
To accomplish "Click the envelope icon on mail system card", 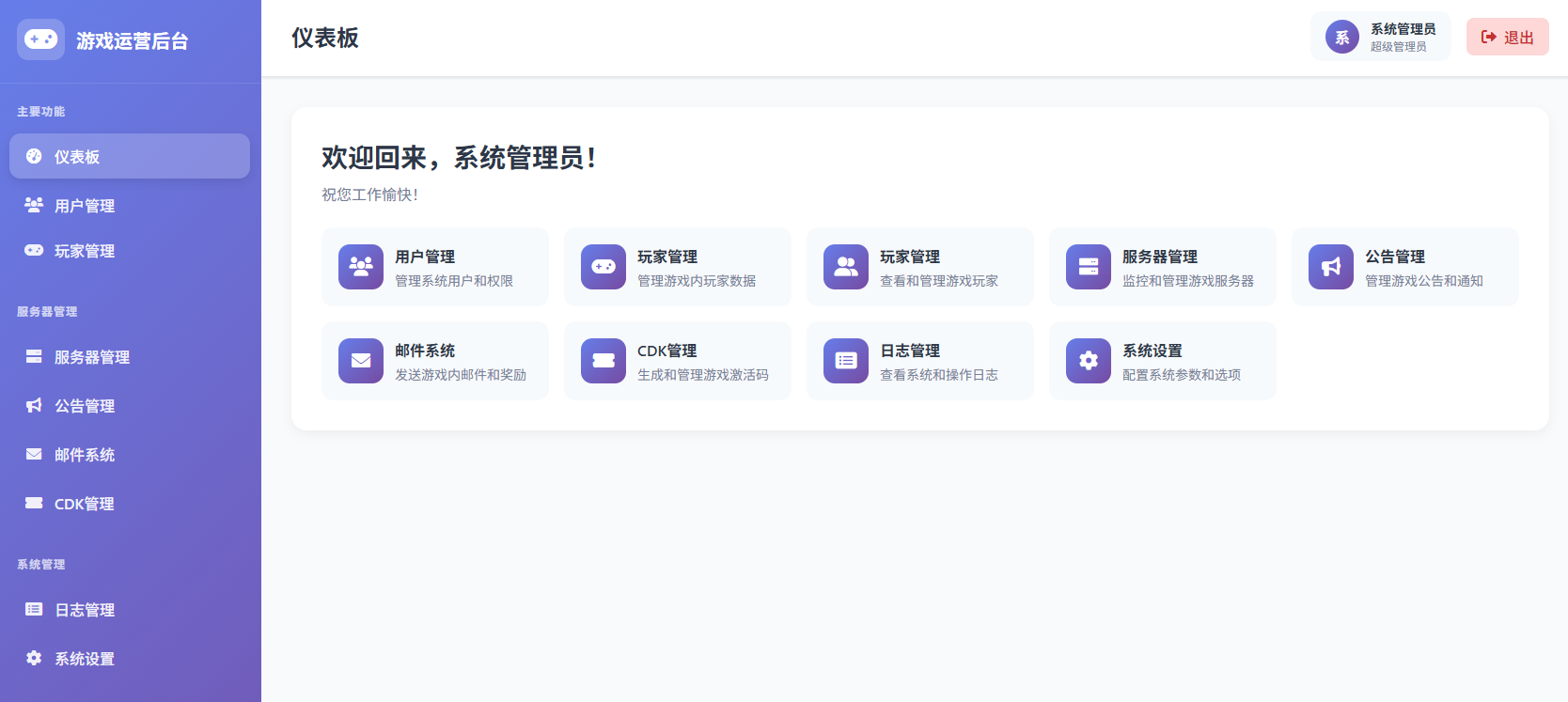I will pos(361,361).
